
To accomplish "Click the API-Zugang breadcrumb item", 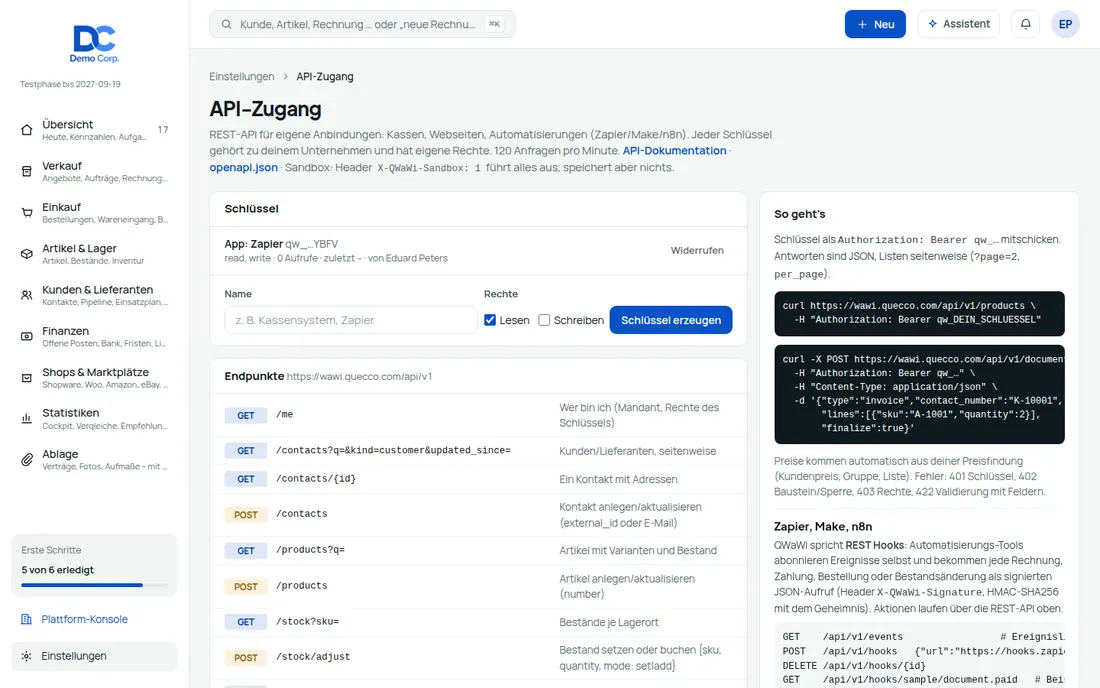I will click(x=325, y=76).
